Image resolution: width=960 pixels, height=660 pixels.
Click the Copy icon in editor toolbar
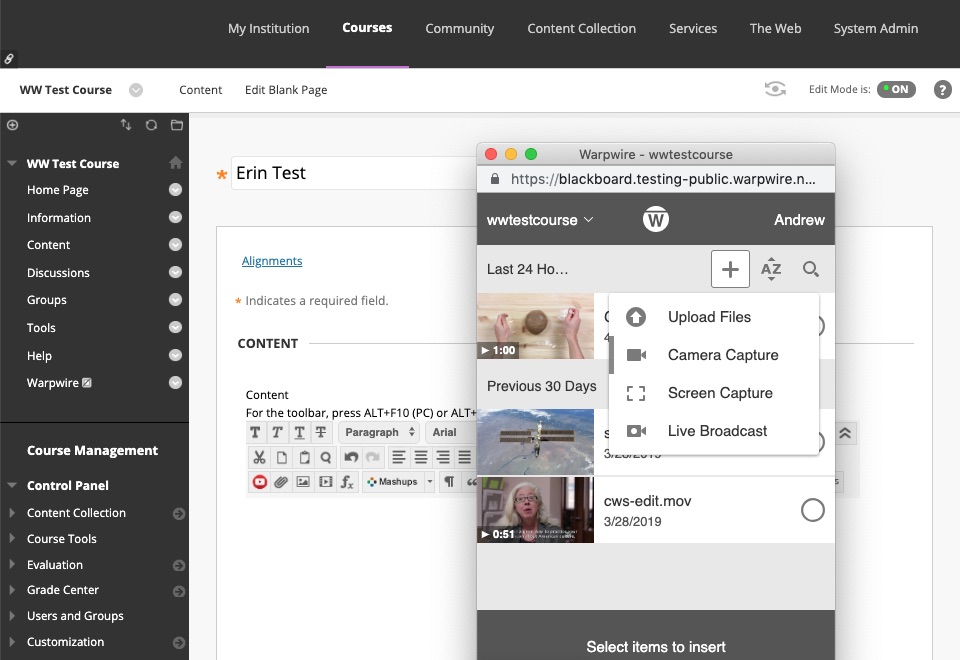pos(282,457)
